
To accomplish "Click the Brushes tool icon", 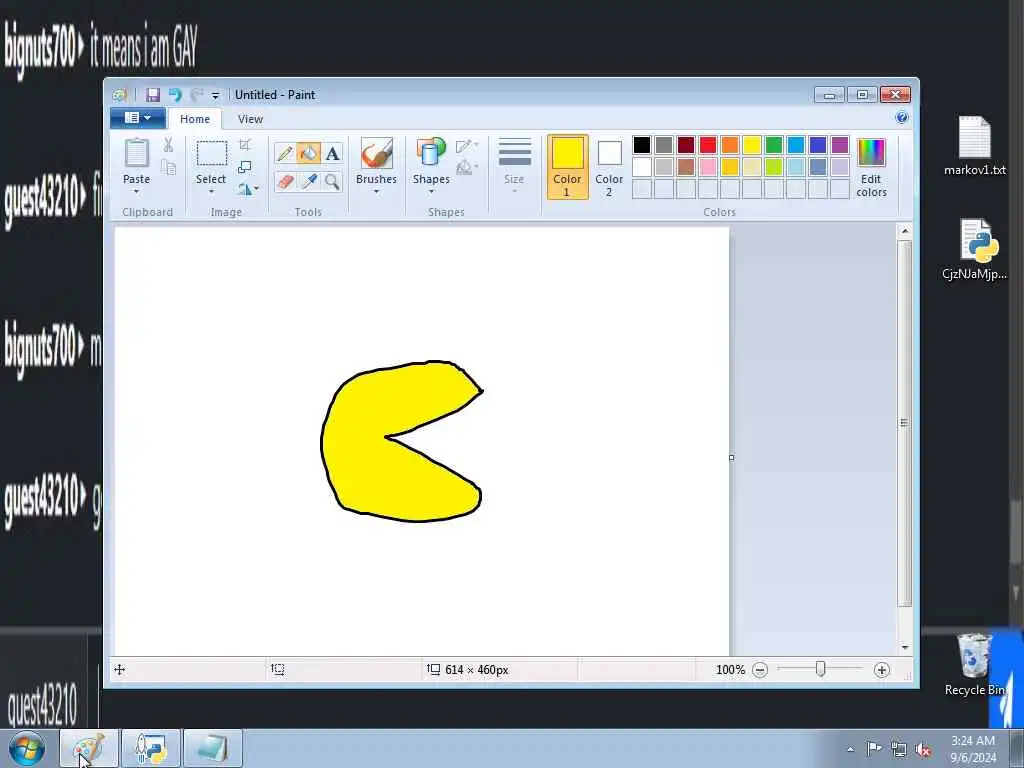I will tap(376, 153).
